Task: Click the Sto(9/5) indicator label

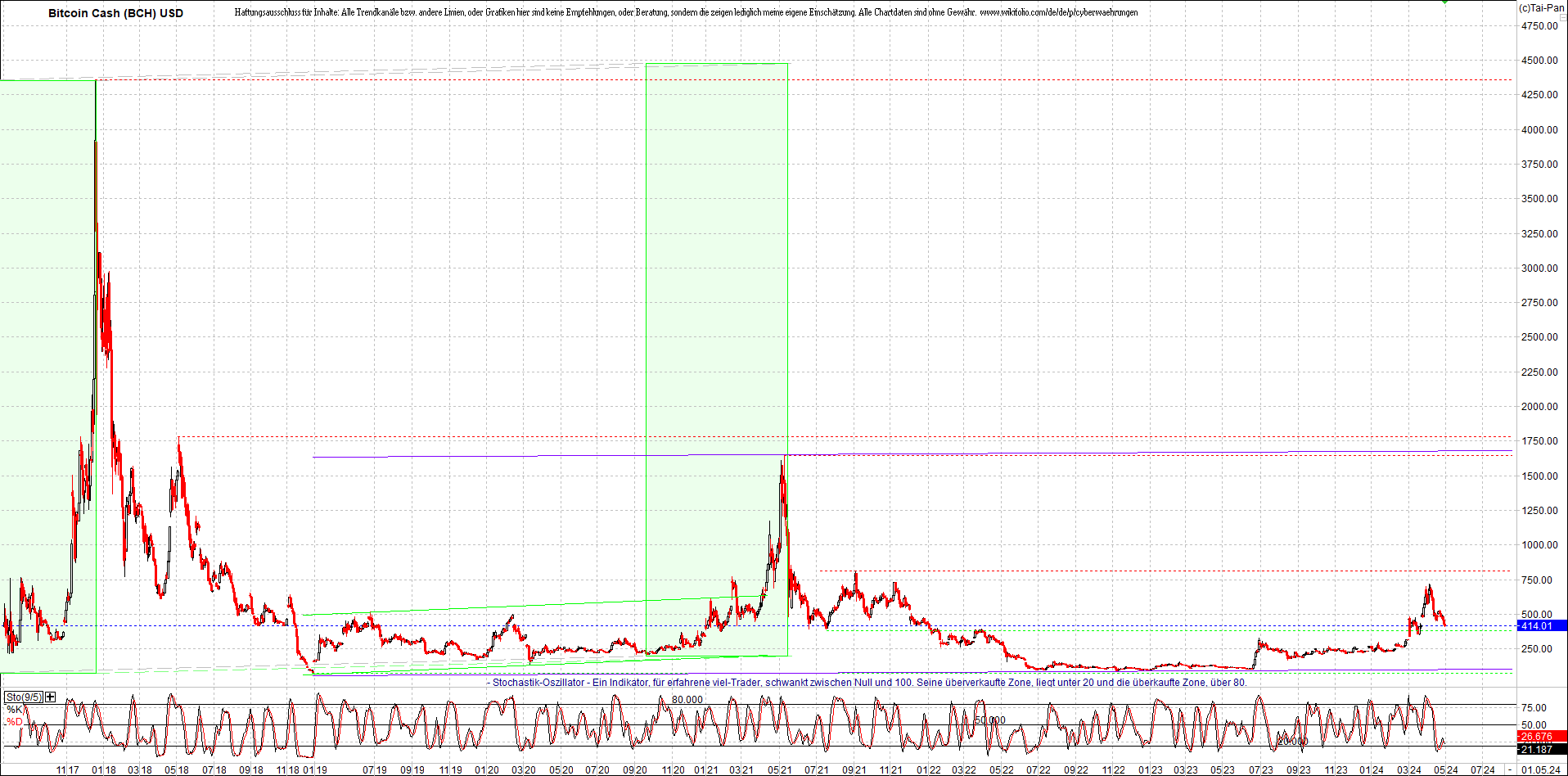Action: [x=23, y=697]
